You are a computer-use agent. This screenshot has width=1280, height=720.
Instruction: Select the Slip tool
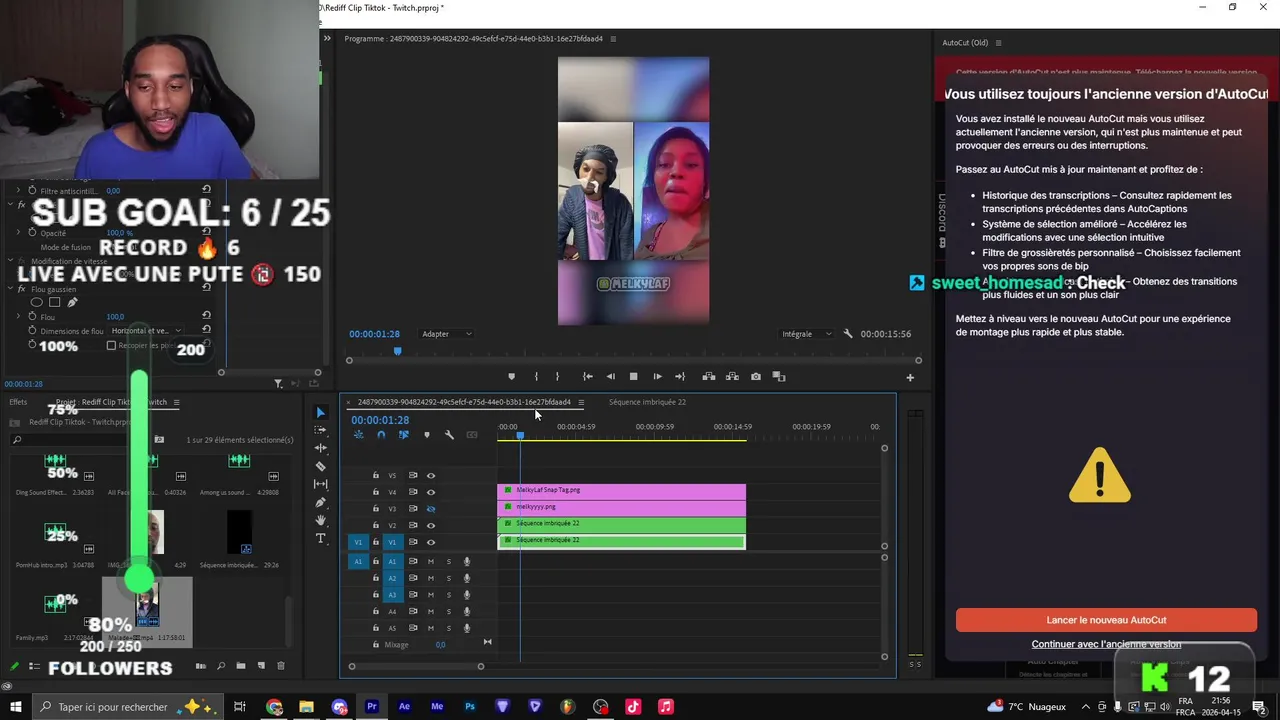320,484
